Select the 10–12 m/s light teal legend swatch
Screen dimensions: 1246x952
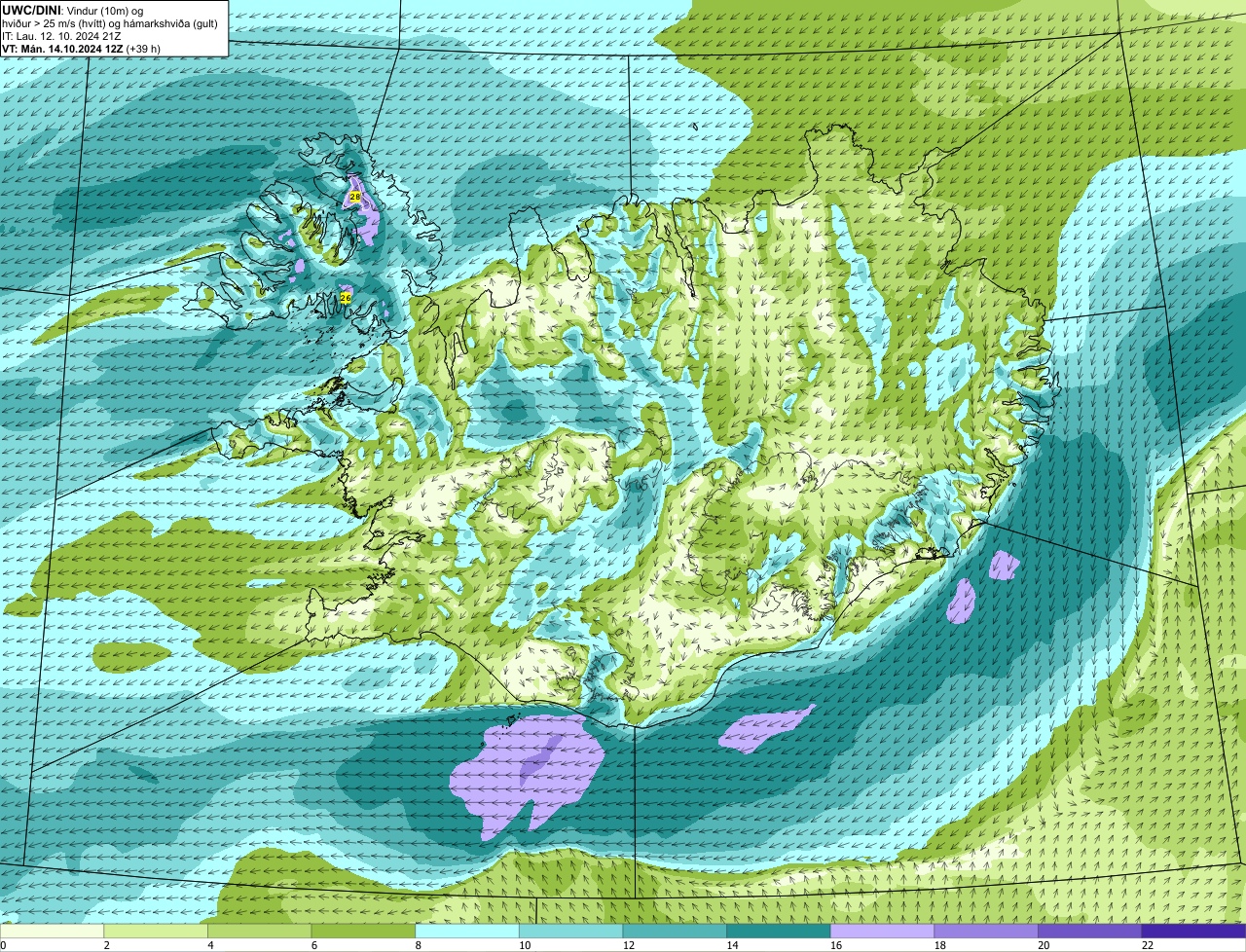[570, 932]
